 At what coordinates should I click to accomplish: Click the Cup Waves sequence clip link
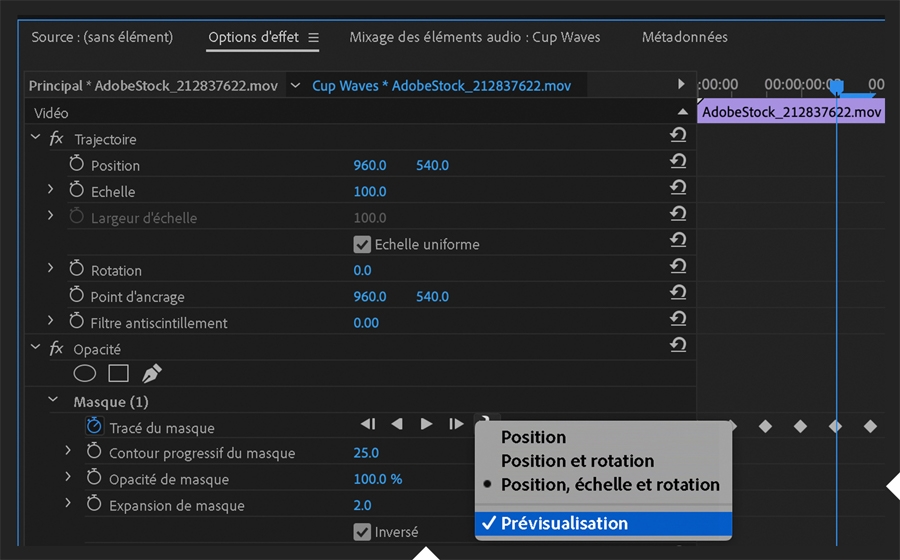tap(441, 86)
